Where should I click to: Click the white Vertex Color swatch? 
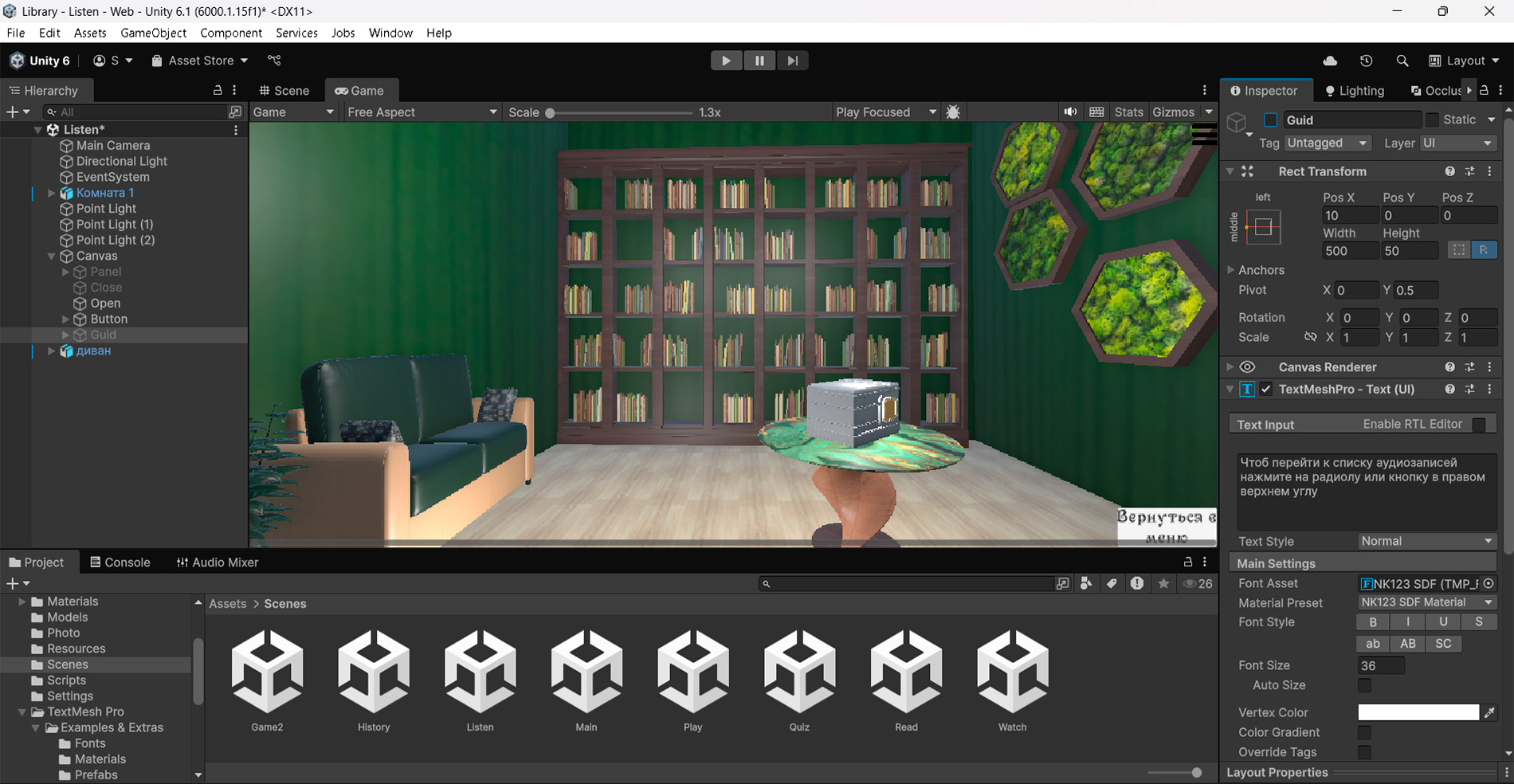pos(1418,712)
